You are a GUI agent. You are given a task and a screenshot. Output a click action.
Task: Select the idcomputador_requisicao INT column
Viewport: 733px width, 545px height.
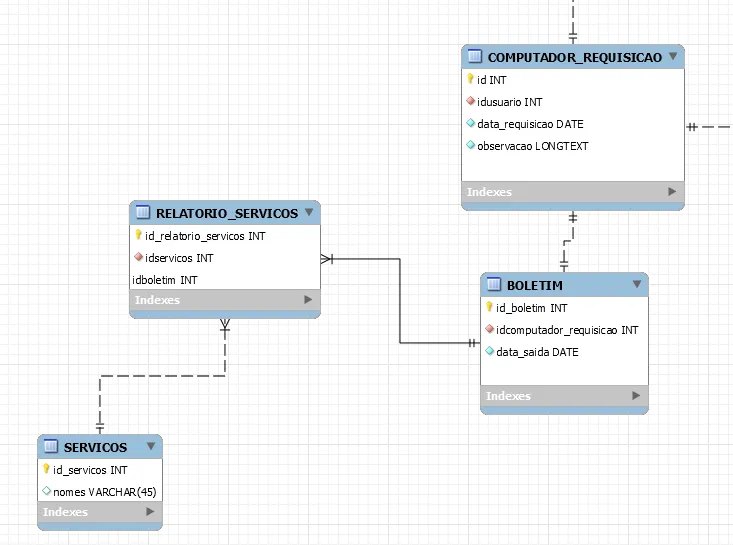pyautogui.click(x=567, y=330)
